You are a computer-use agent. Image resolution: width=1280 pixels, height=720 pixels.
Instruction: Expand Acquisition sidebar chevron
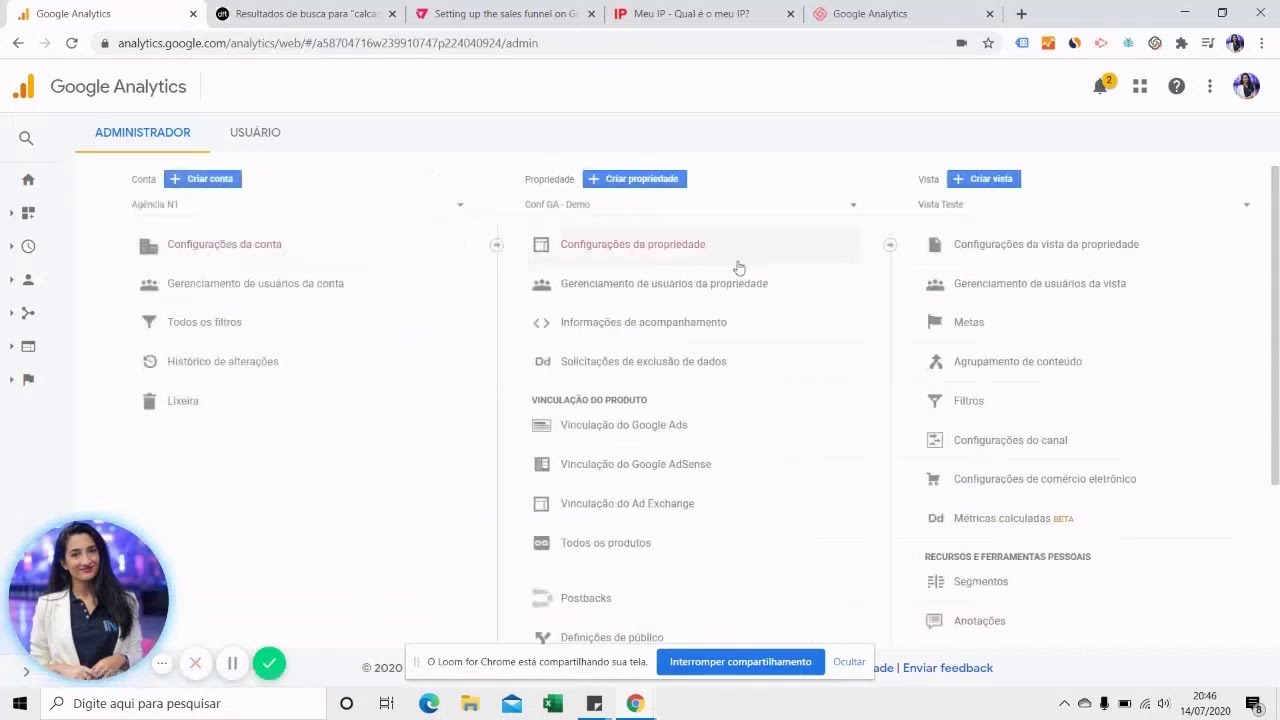click(12, 313)
